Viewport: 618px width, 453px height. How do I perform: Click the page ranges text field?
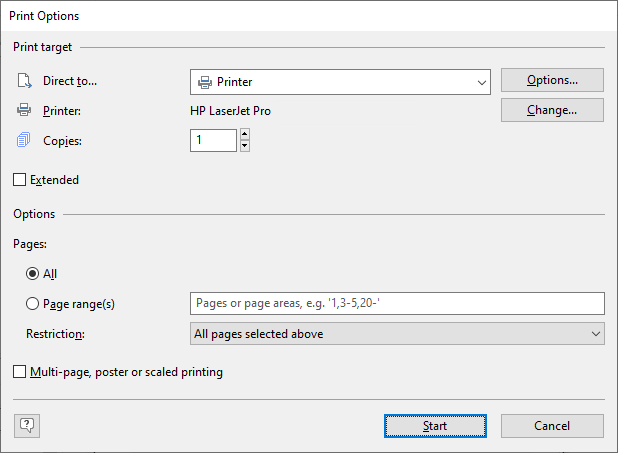tap(397, 303)
